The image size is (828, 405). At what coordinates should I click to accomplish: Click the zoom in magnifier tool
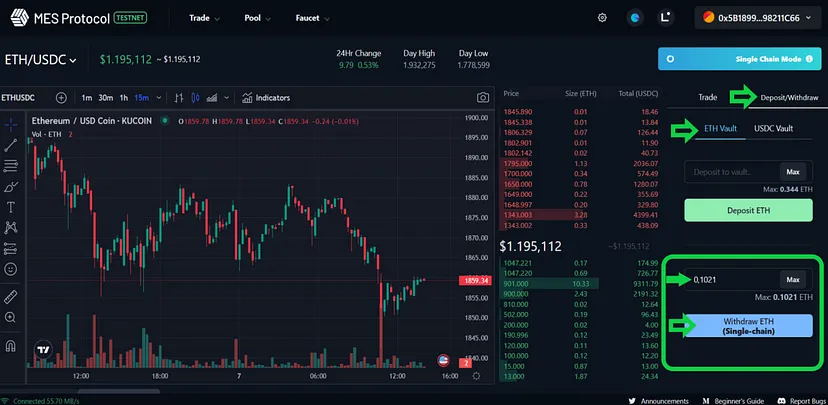click(x=11, y=317)
